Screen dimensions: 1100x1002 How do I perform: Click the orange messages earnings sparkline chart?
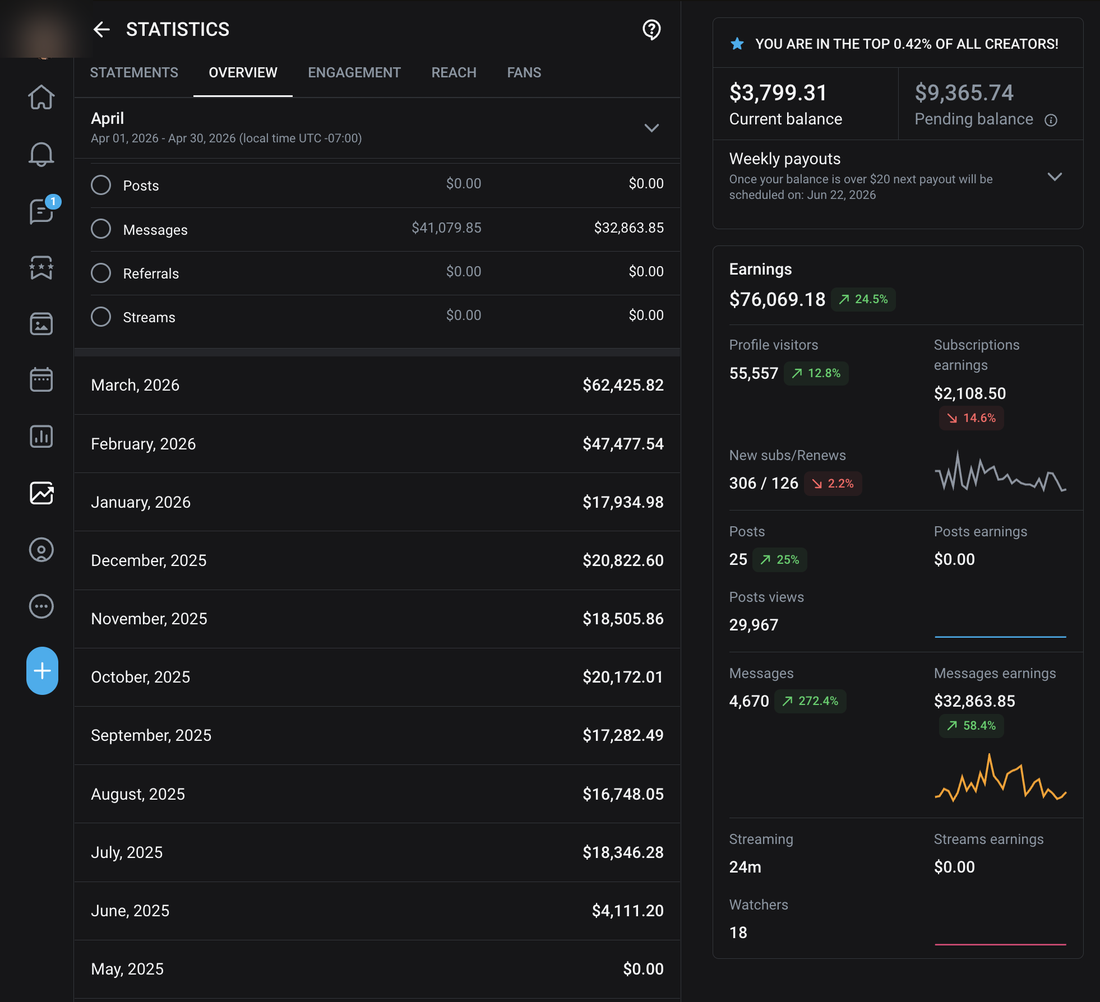click(1000, 777)
